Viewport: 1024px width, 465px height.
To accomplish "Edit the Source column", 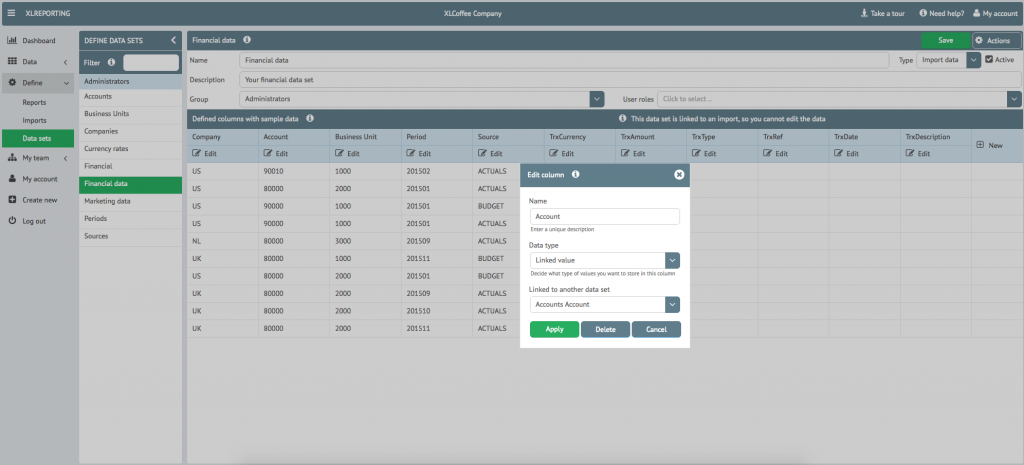I will 490,154.
